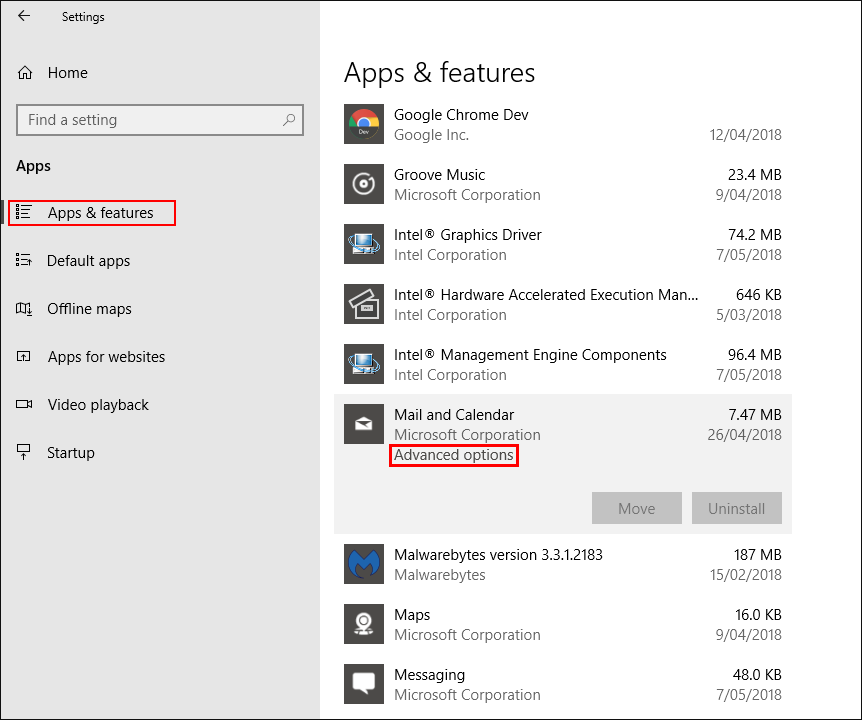Click the Move button
Image resolution: width=862 pixels, height=720 pixels.
click(637, 508)
